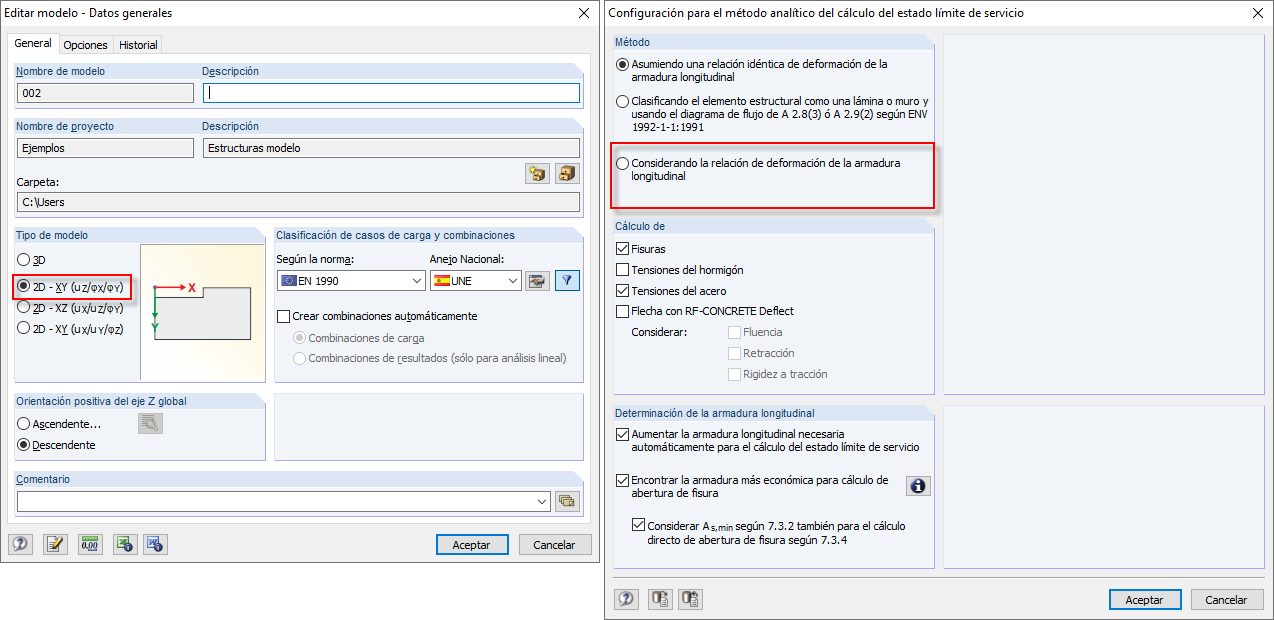Enable Crear combinaciones automáticamente checkbox
The width and height of the screenshot is (1274, 620).
(283, 316)
